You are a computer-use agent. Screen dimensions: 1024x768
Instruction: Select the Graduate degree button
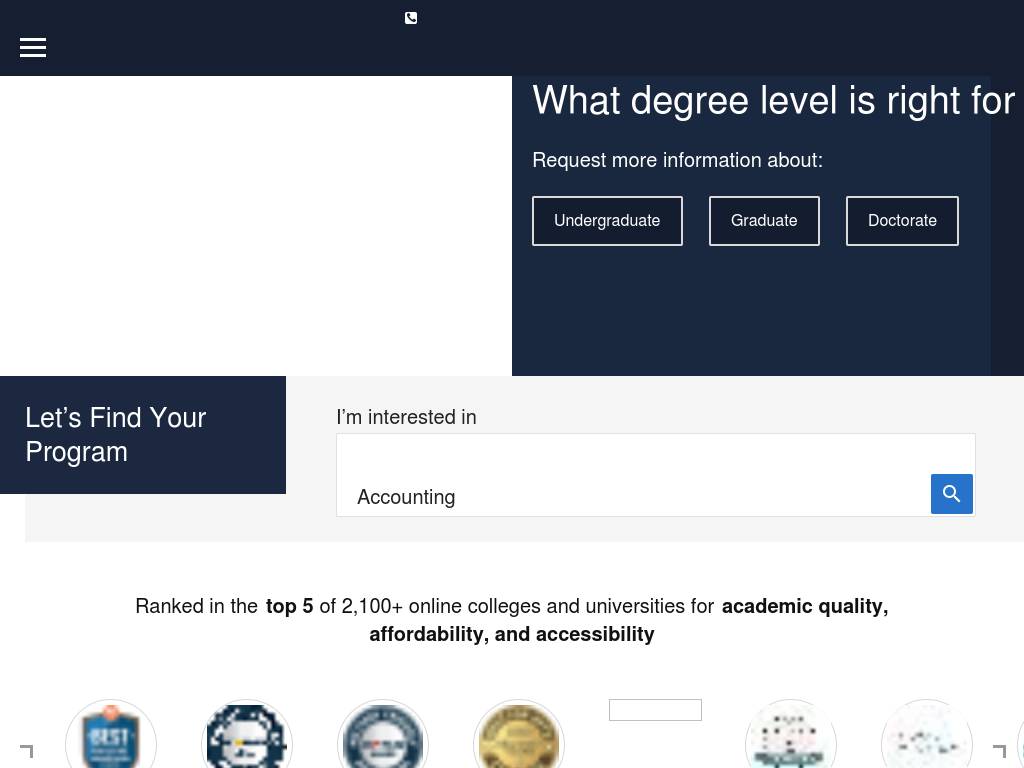pyautogui.click(x=764, y=221)
